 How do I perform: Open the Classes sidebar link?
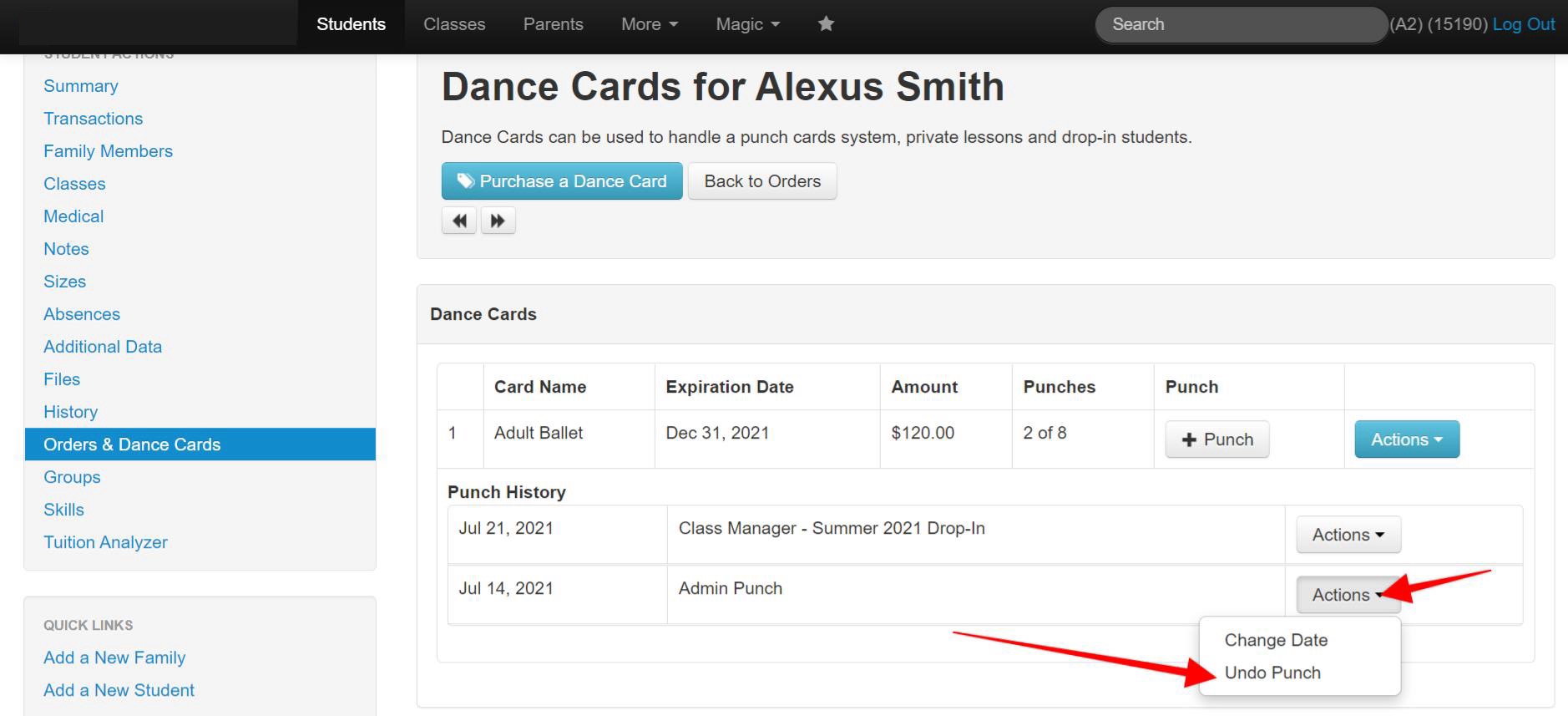74,184
